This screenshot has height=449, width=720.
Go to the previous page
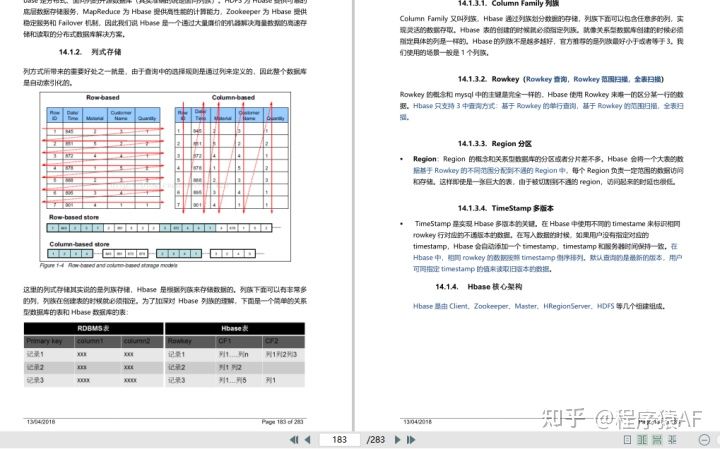pyautogui.click(x=308, y=439)
